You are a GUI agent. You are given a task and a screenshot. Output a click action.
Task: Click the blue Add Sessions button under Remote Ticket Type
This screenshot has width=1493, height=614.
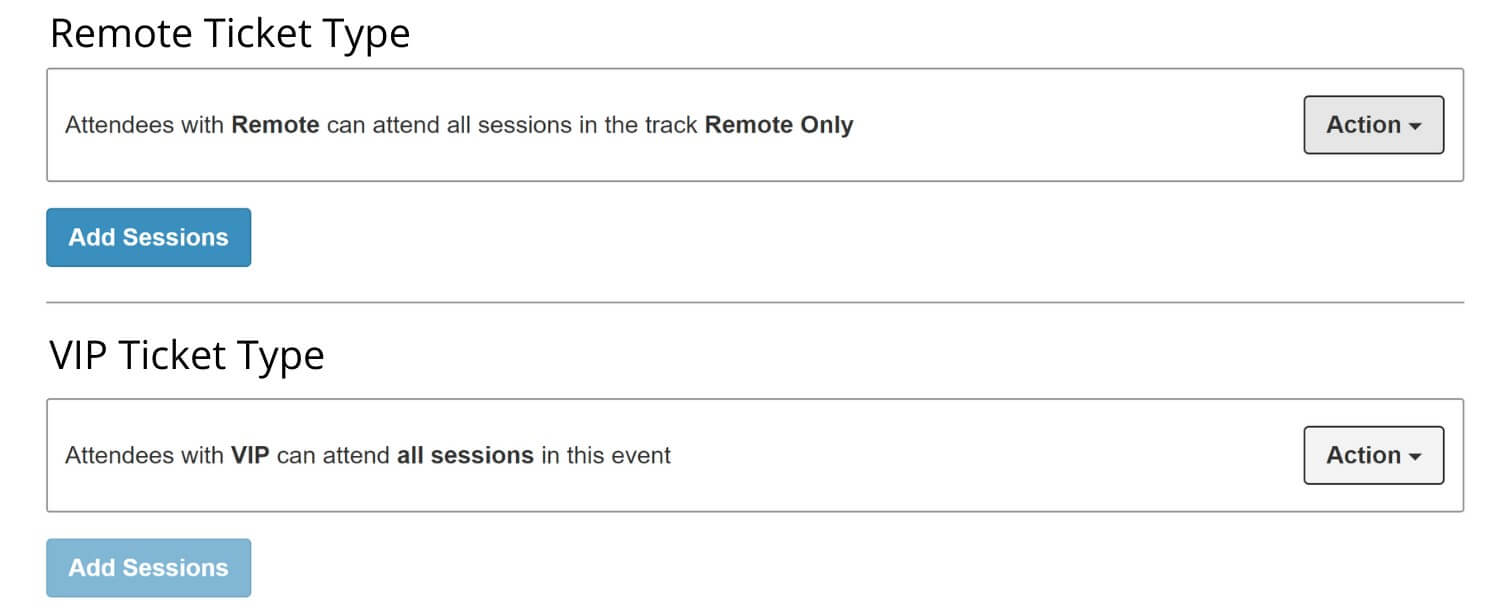click(x=148, y=237)
